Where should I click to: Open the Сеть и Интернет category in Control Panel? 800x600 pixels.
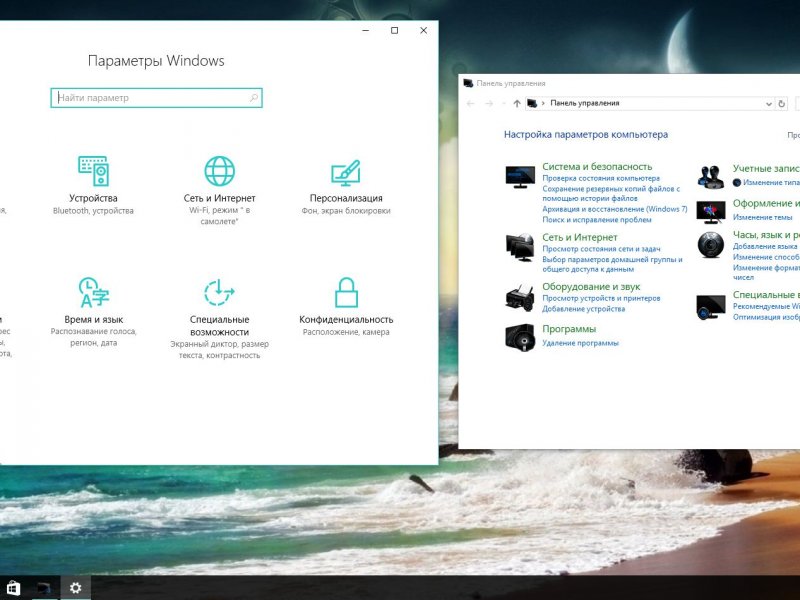click(580, 237)
